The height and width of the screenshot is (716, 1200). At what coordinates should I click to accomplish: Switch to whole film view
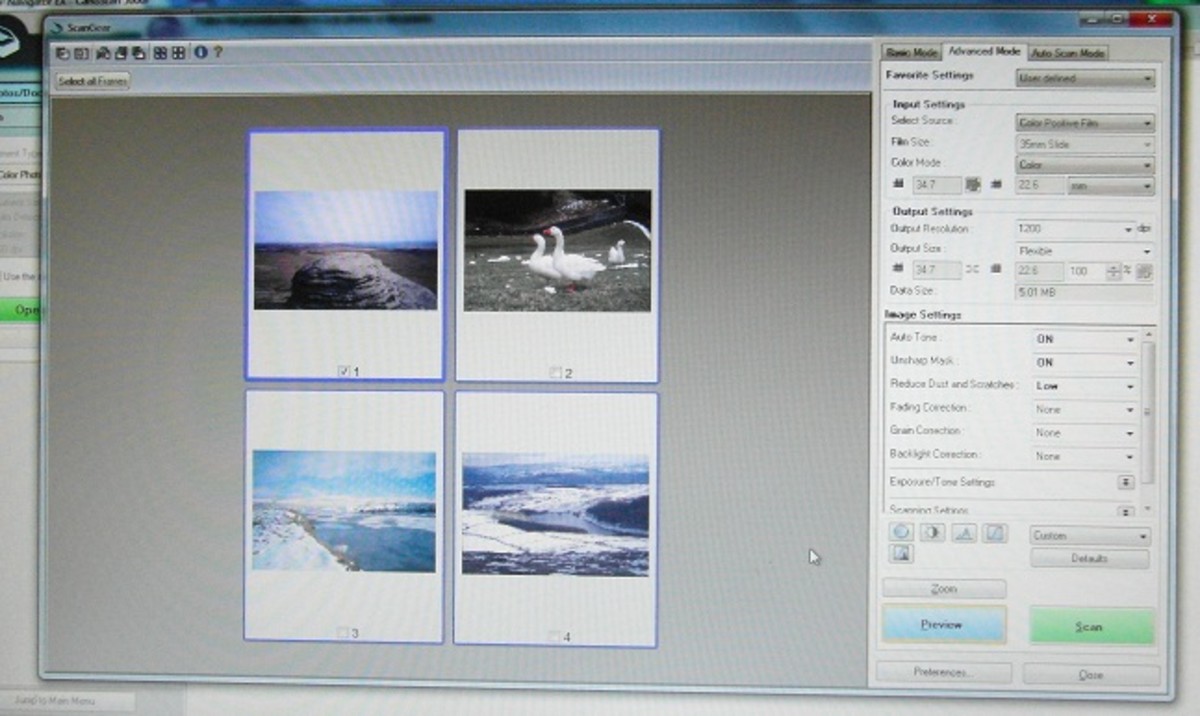(178, 55)
